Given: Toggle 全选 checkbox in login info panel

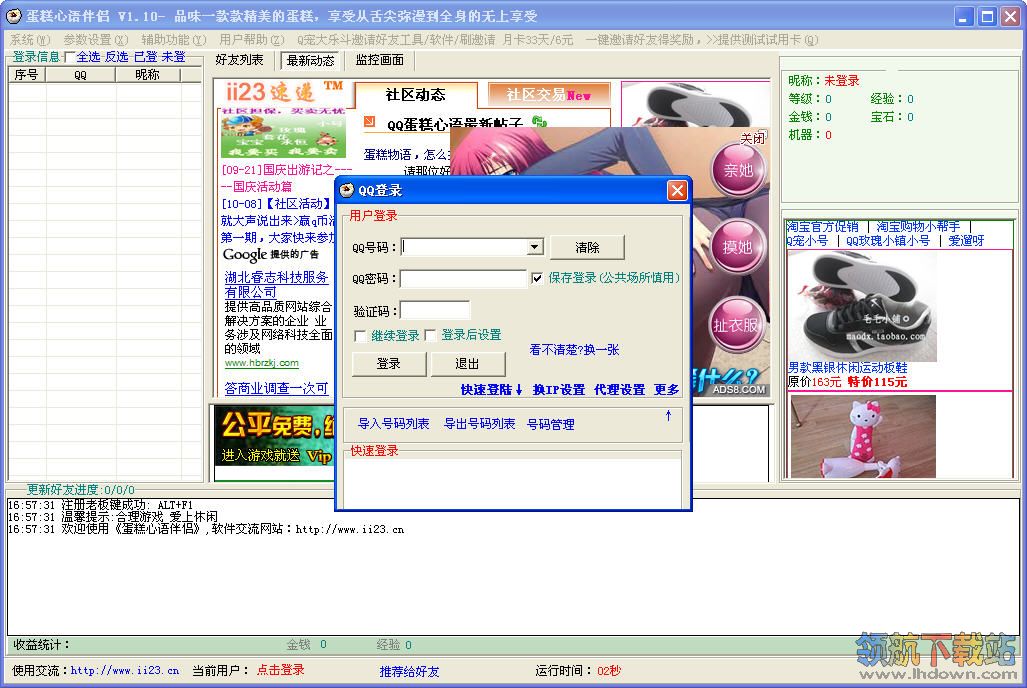Looking at the screenshot, I should [70, 58].
